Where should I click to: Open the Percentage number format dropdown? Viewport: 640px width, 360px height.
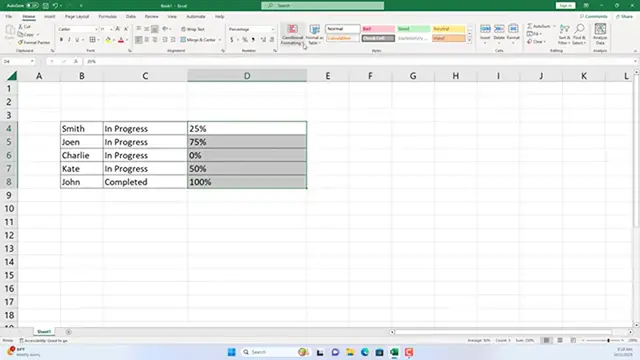(273, 29)
